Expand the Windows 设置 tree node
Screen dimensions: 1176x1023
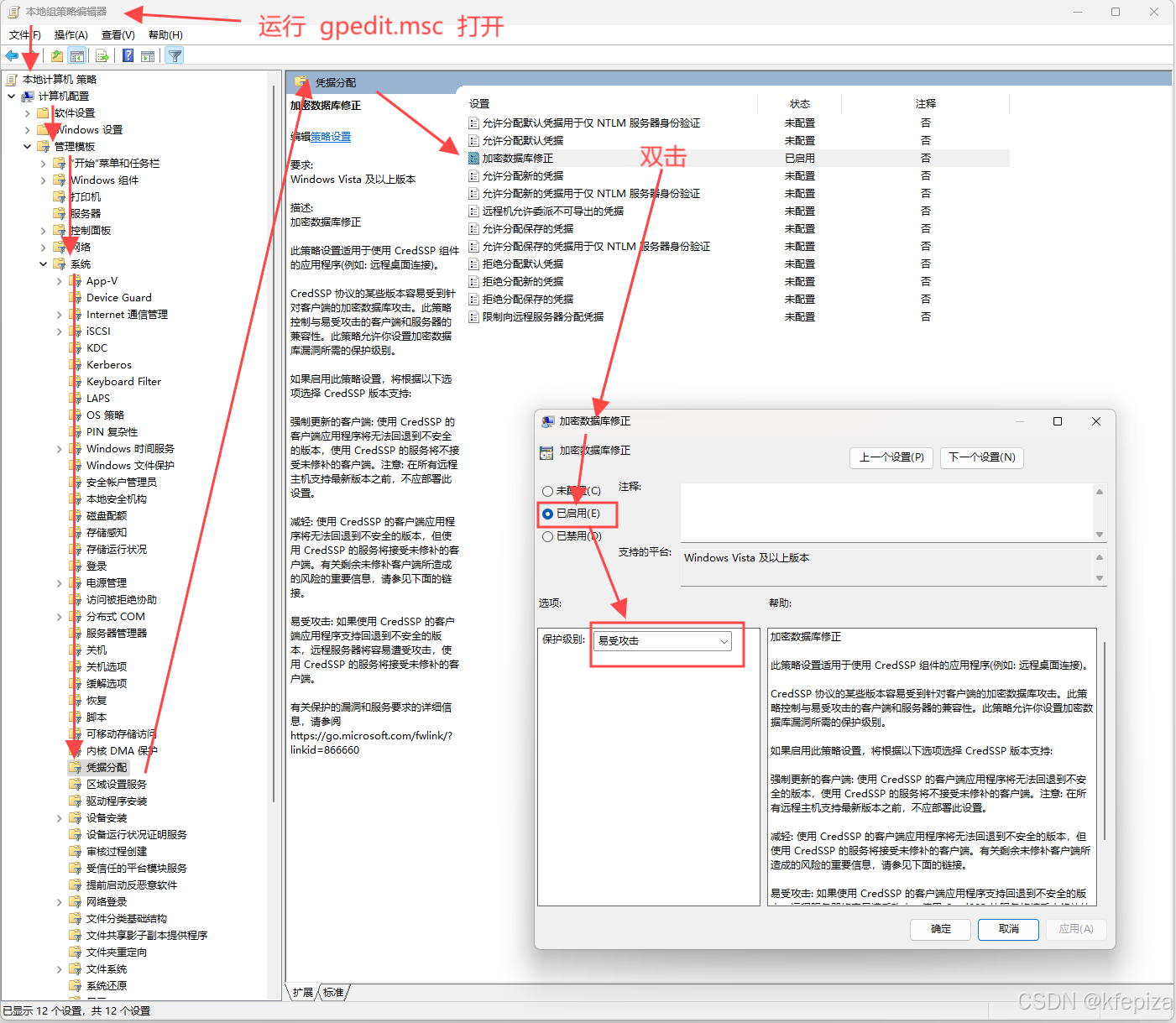click(x=27, y=130)
